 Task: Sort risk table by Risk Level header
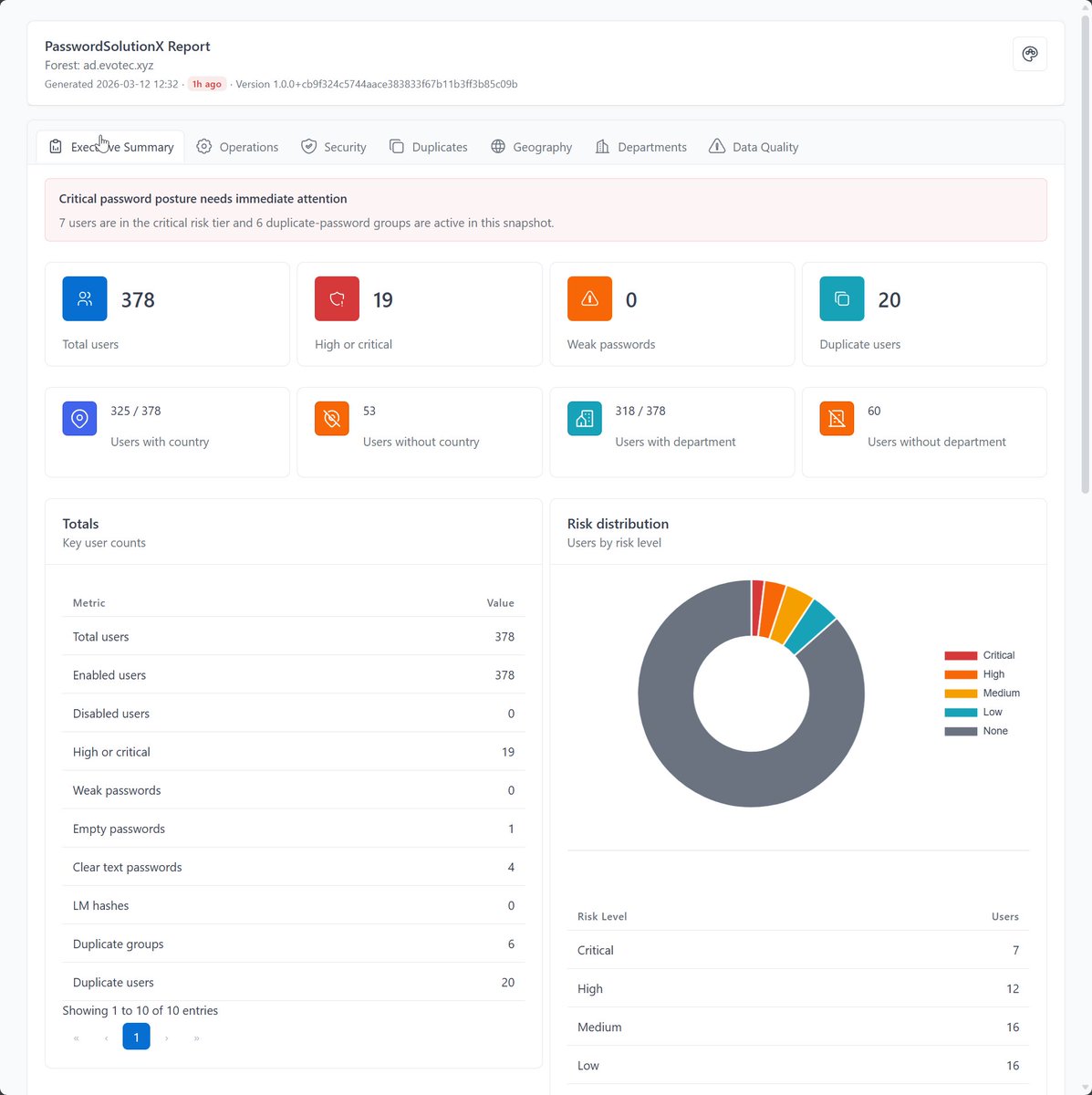[x=602, y=916]
